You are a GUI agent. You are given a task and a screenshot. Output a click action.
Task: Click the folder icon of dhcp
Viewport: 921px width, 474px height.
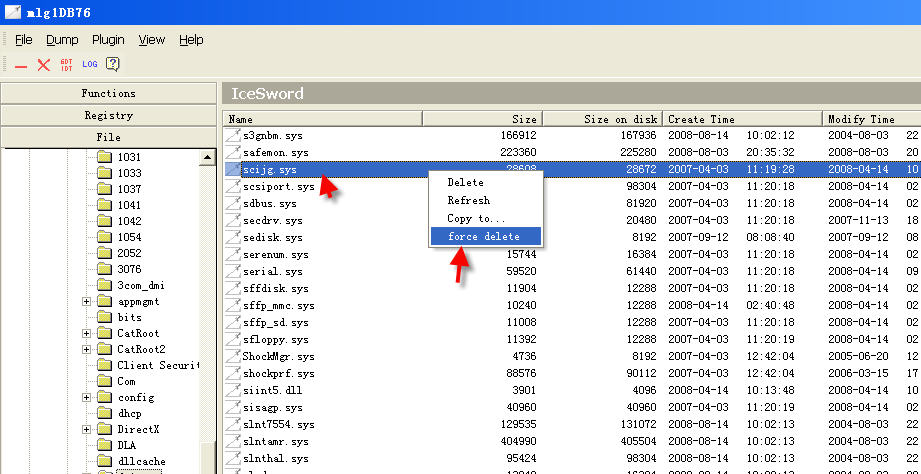point(104,414)
